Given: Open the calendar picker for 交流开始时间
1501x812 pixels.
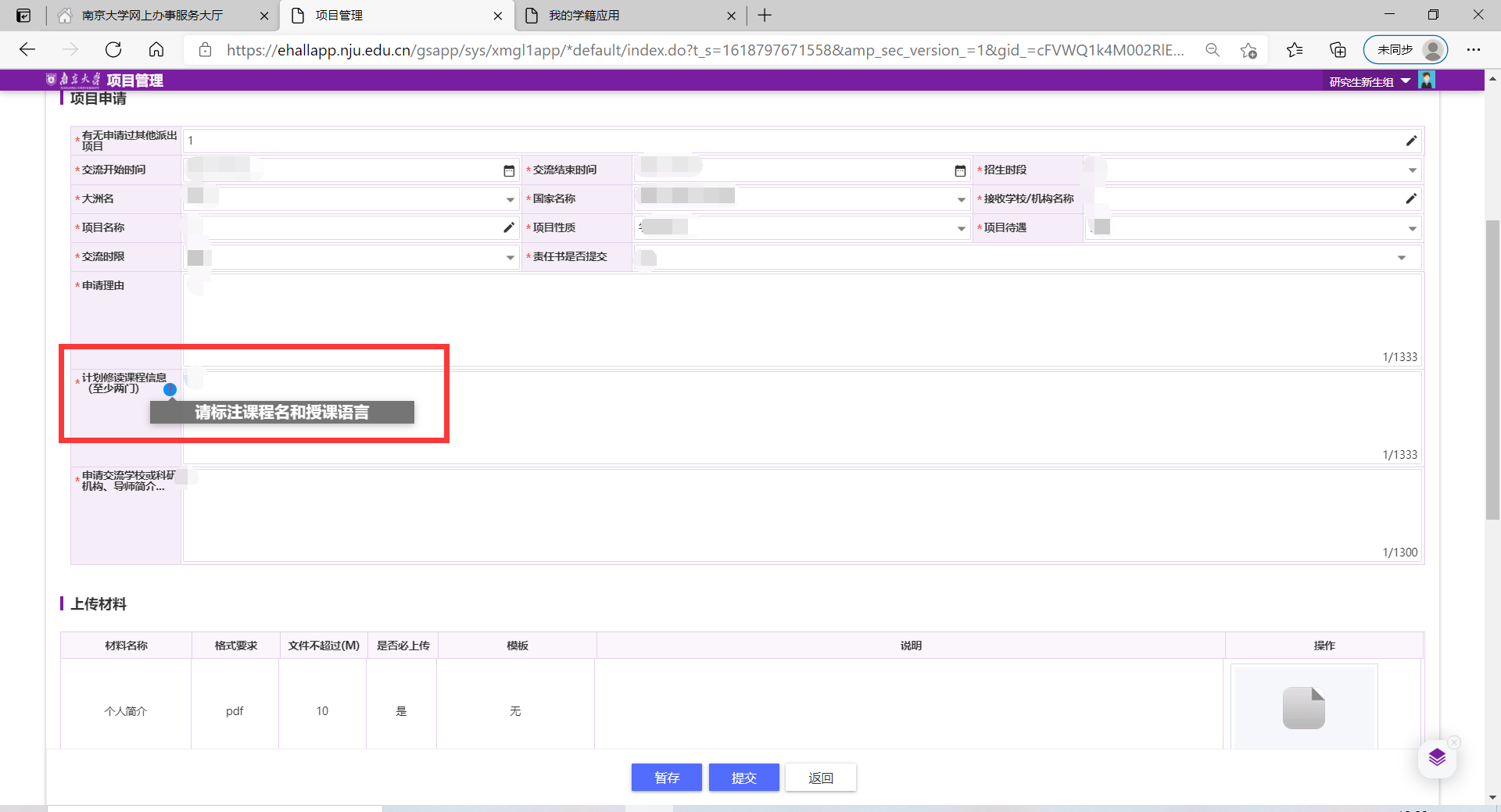Looking at the screenshot, I should point(509,170).
